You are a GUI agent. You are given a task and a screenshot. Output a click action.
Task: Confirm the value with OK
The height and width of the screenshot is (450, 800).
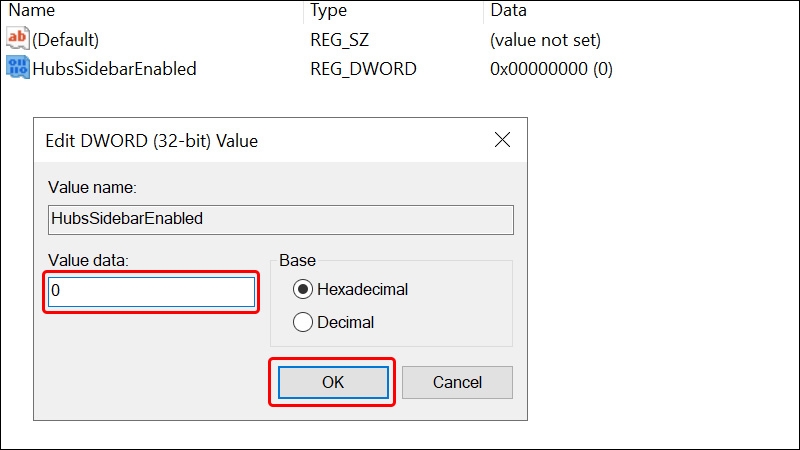(x=333, y=382)
